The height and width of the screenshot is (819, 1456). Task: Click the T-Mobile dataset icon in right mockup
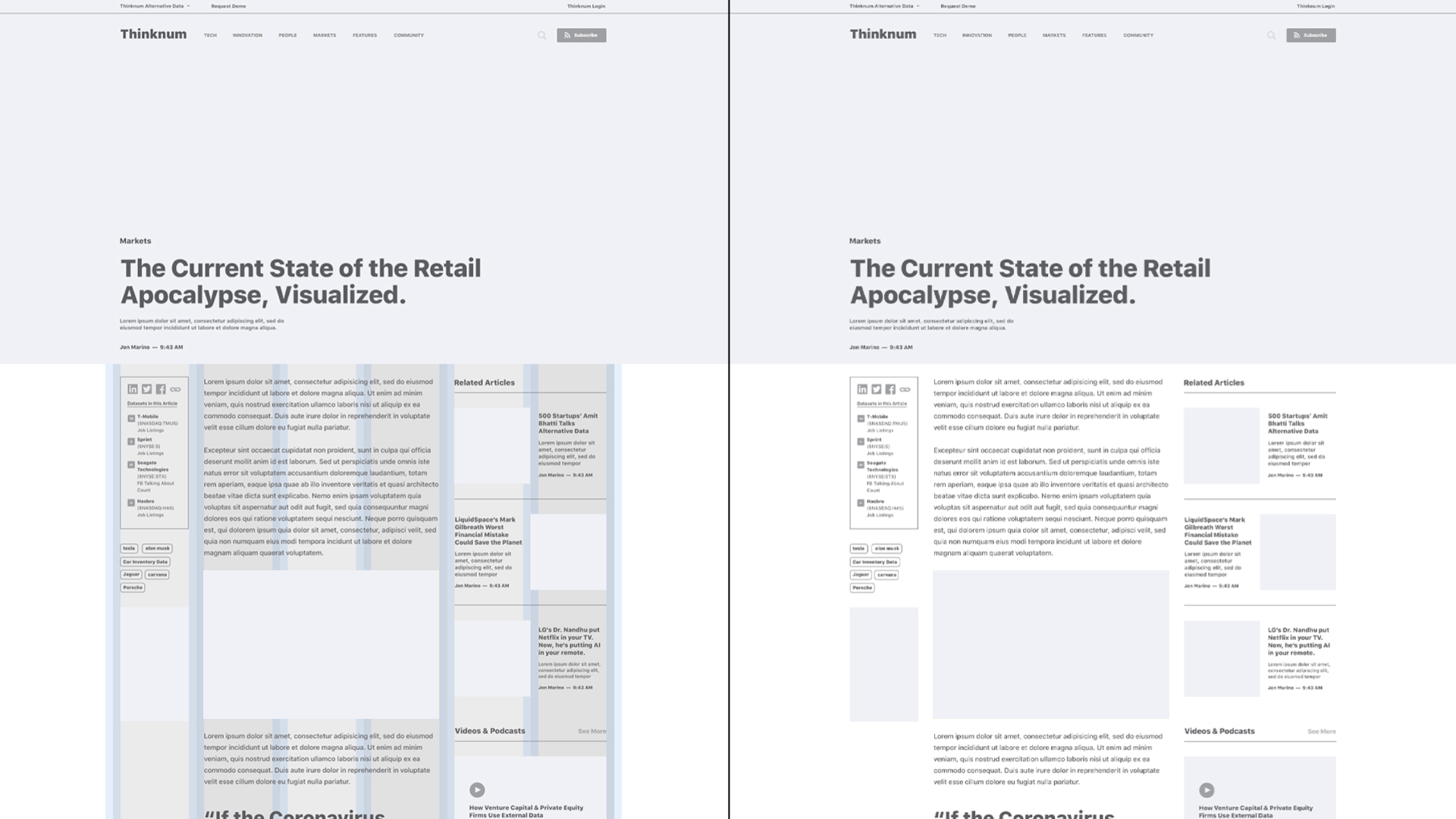[861, 419]
